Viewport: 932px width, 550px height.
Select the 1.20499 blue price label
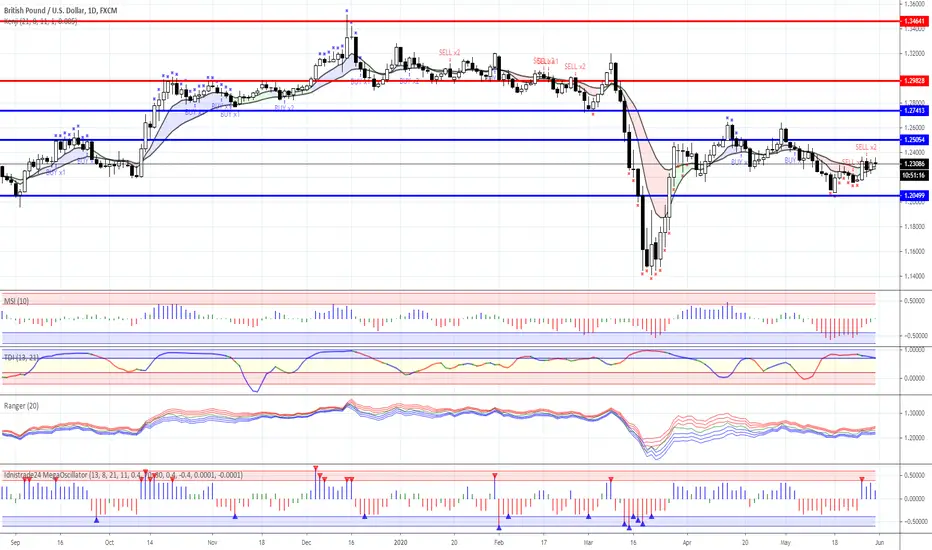point(914,196)
